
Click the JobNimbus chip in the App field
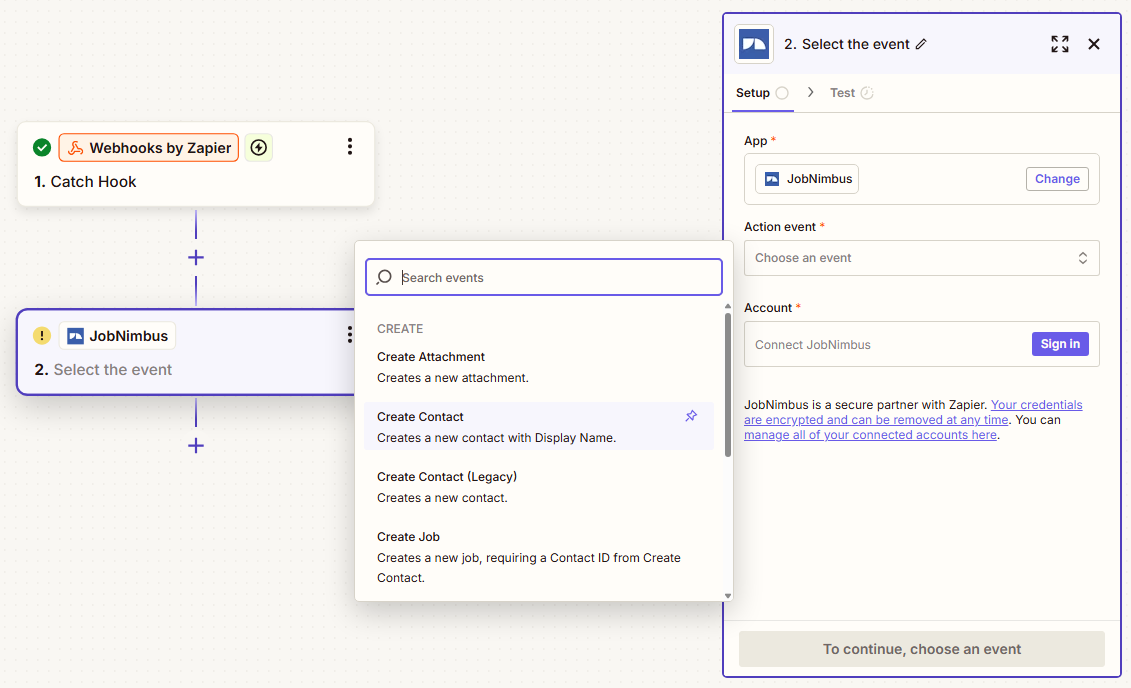point(806,179)
